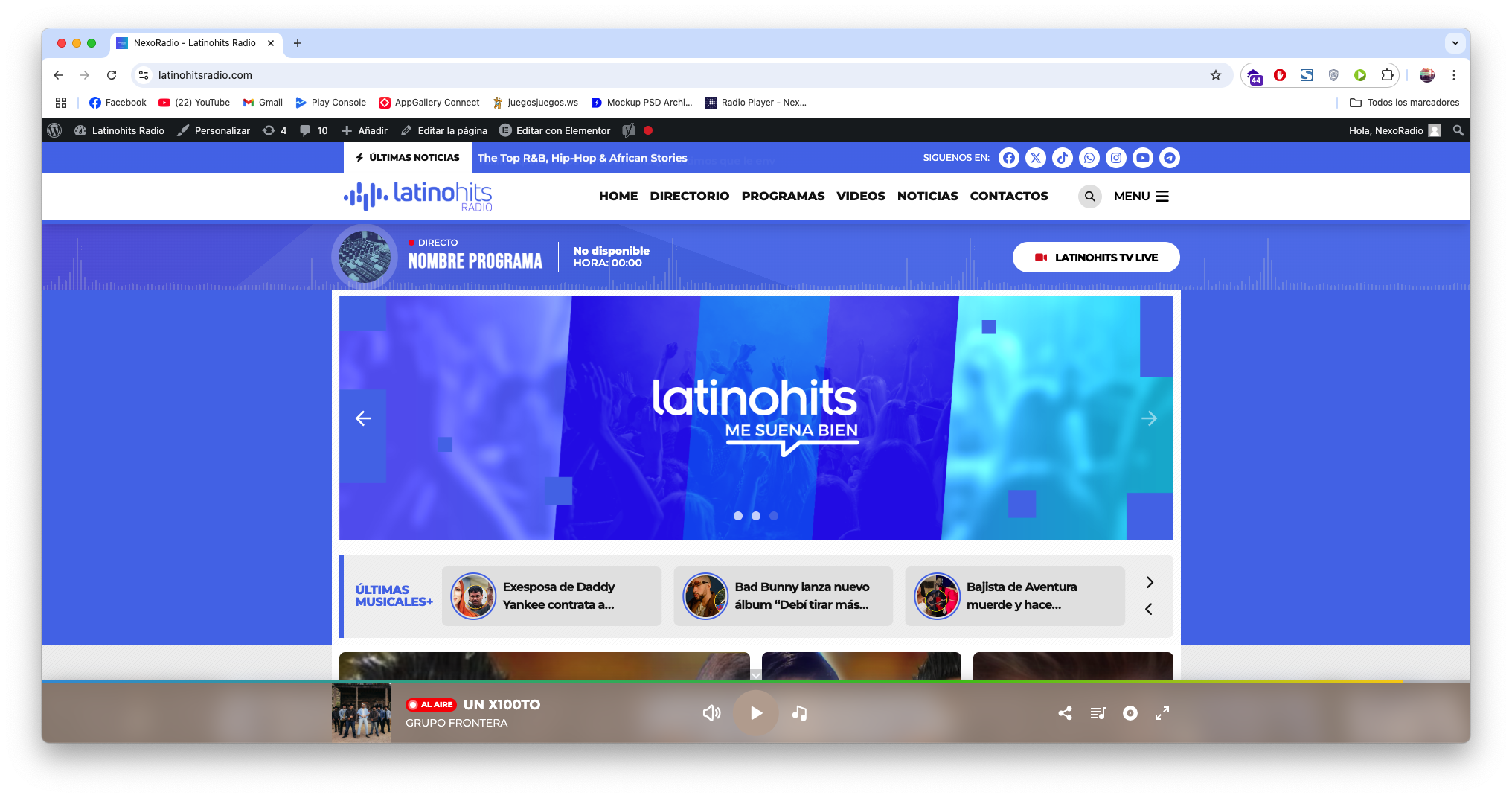Viewport: 1512px width, 798px height.
Task: Click the site search magnifier icon
Action: coord(1090,197)
